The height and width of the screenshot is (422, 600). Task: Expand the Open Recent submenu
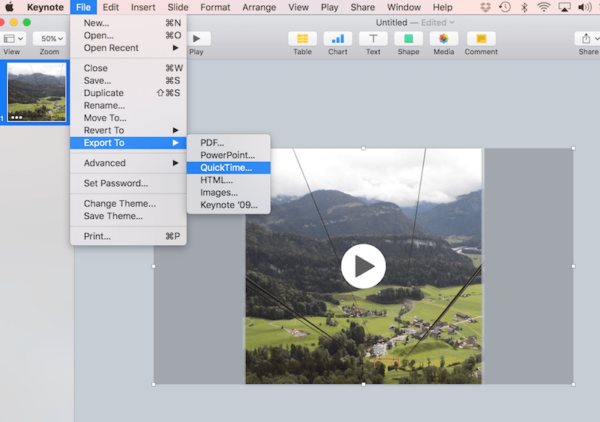(128, 48)
